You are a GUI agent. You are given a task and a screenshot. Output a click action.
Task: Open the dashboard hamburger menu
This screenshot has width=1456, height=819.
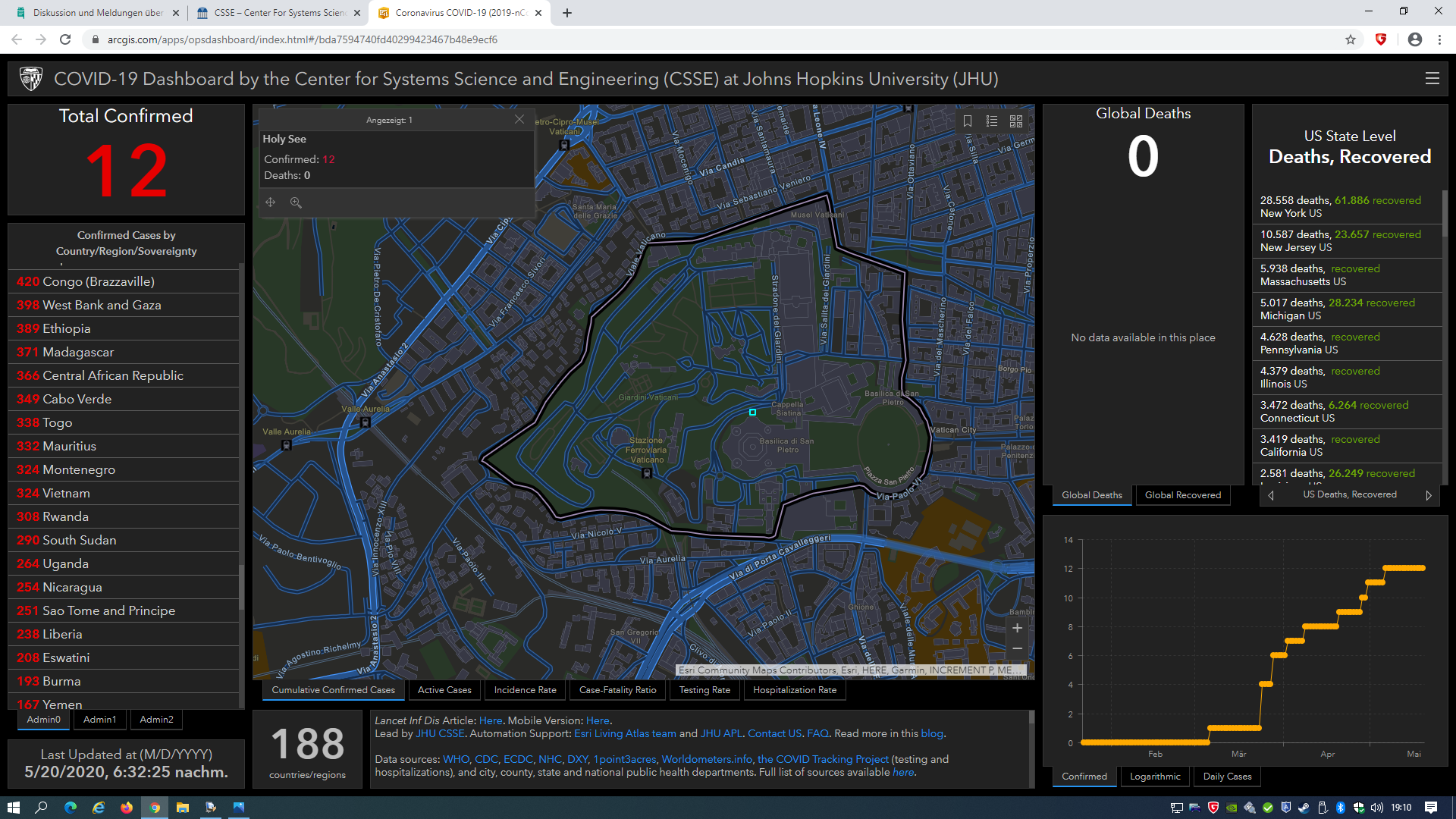[x=1432, y=78]
